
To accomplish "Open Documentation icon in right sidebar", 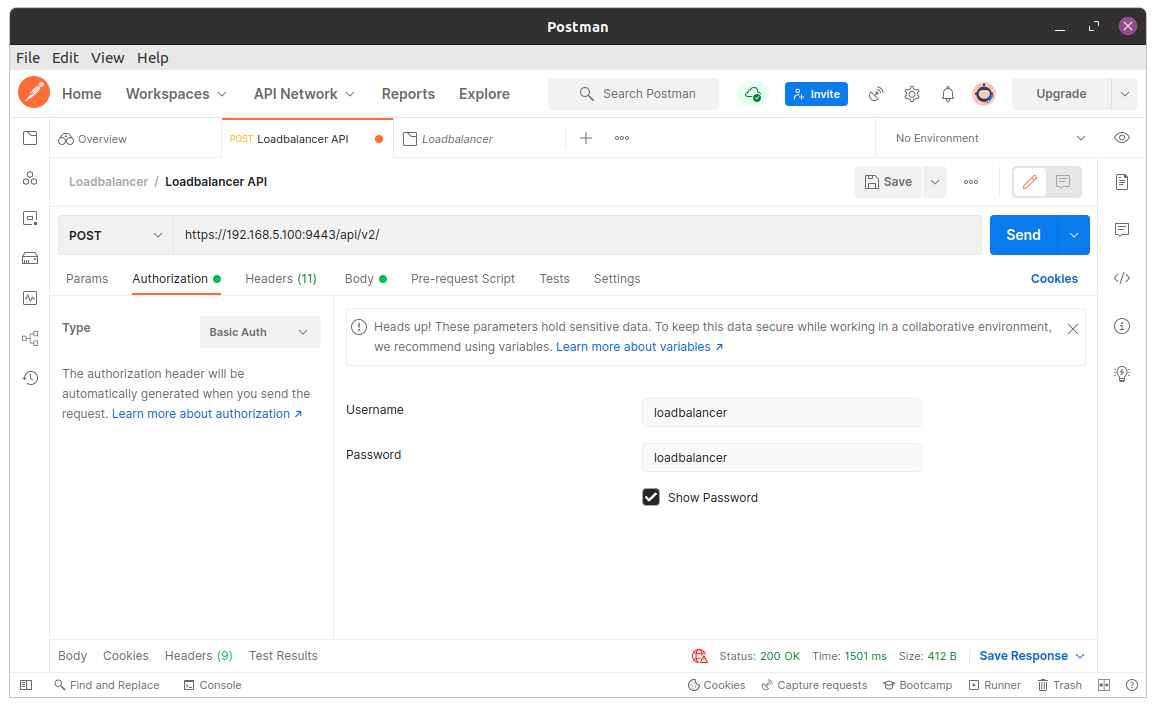I will pyautogui.click(x=1122, y=181).
